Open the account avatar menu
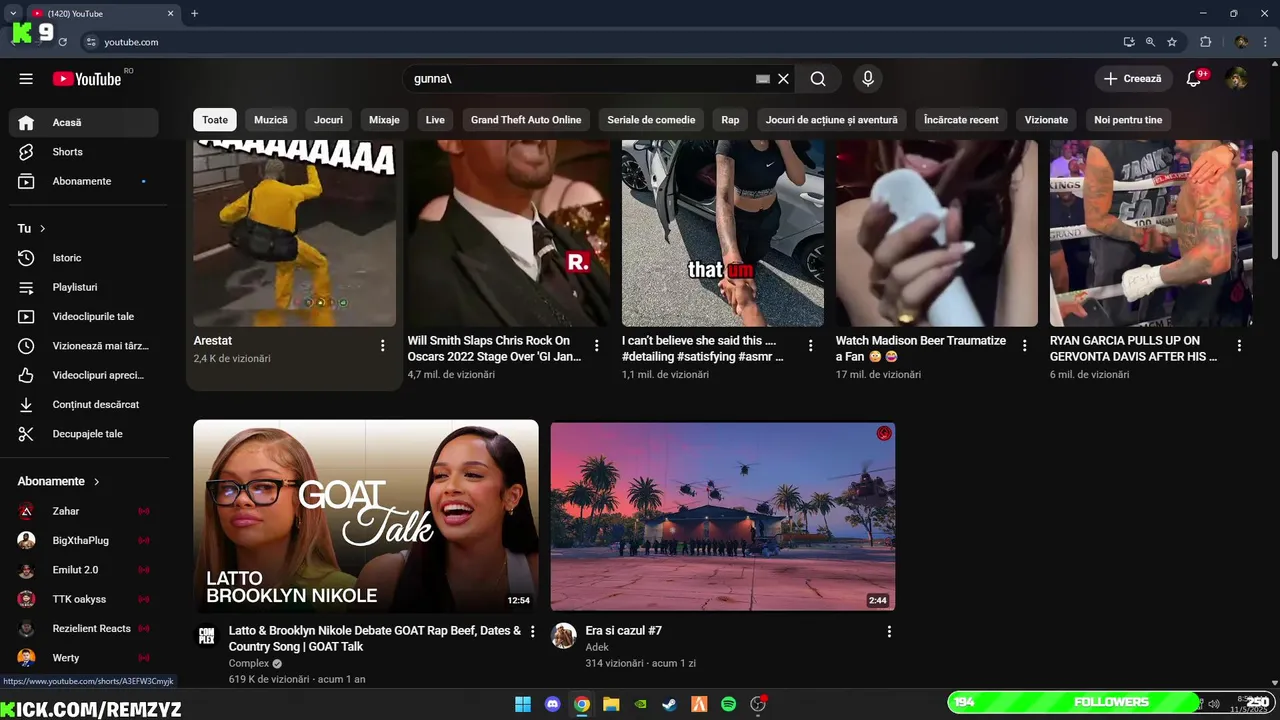1280x720 pixels. coord(1237,79)
